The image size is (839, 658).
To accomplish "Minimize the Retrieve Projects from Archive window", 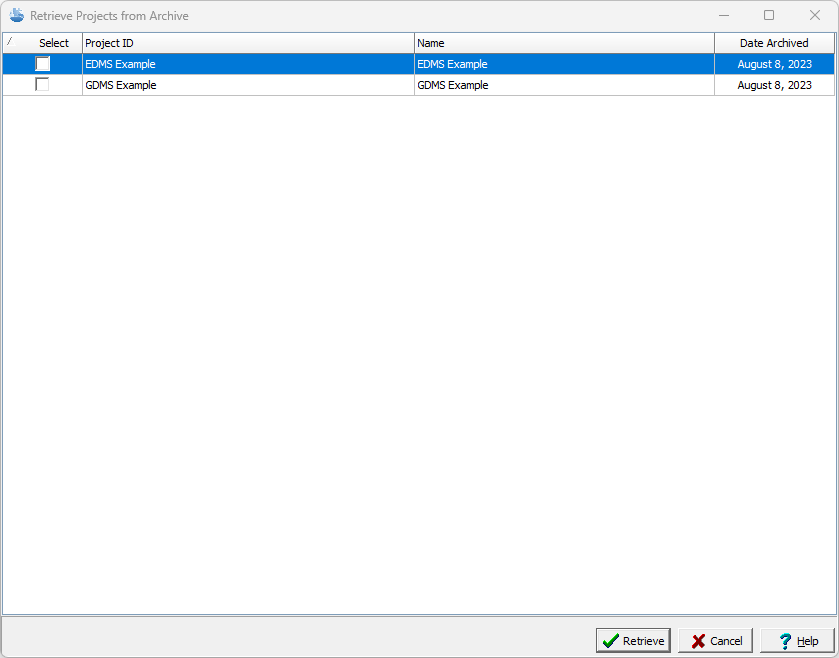I will 723,16.
